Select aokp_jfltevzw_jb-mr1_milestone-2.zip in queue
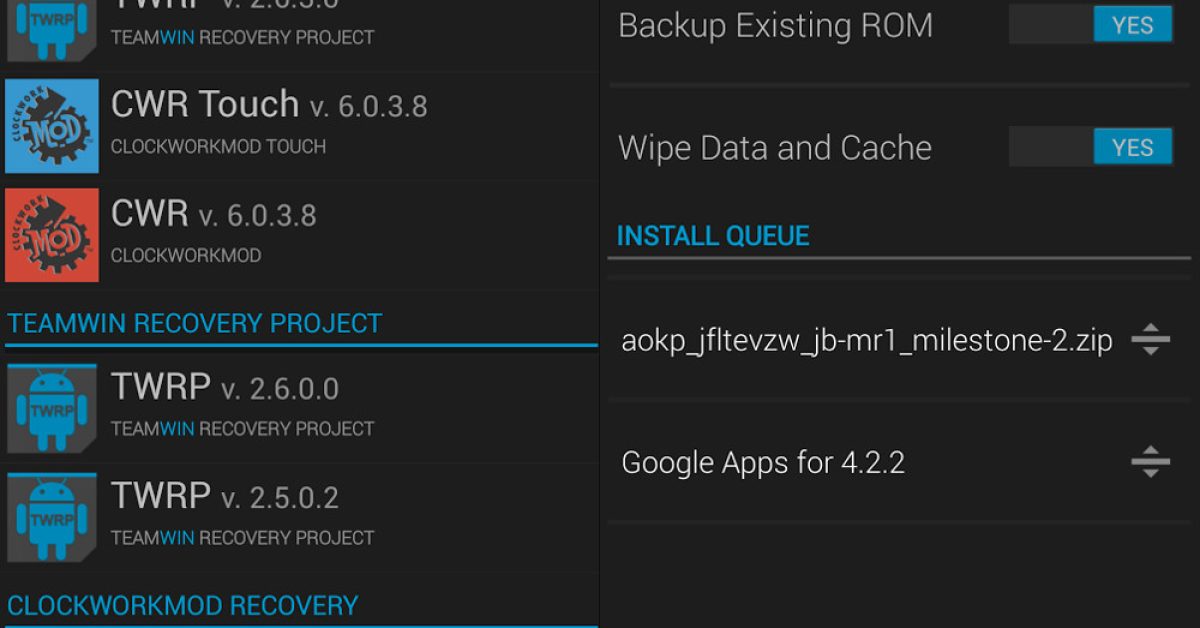Viewport: 1200px width, 628px height. [x=866, y=341]
